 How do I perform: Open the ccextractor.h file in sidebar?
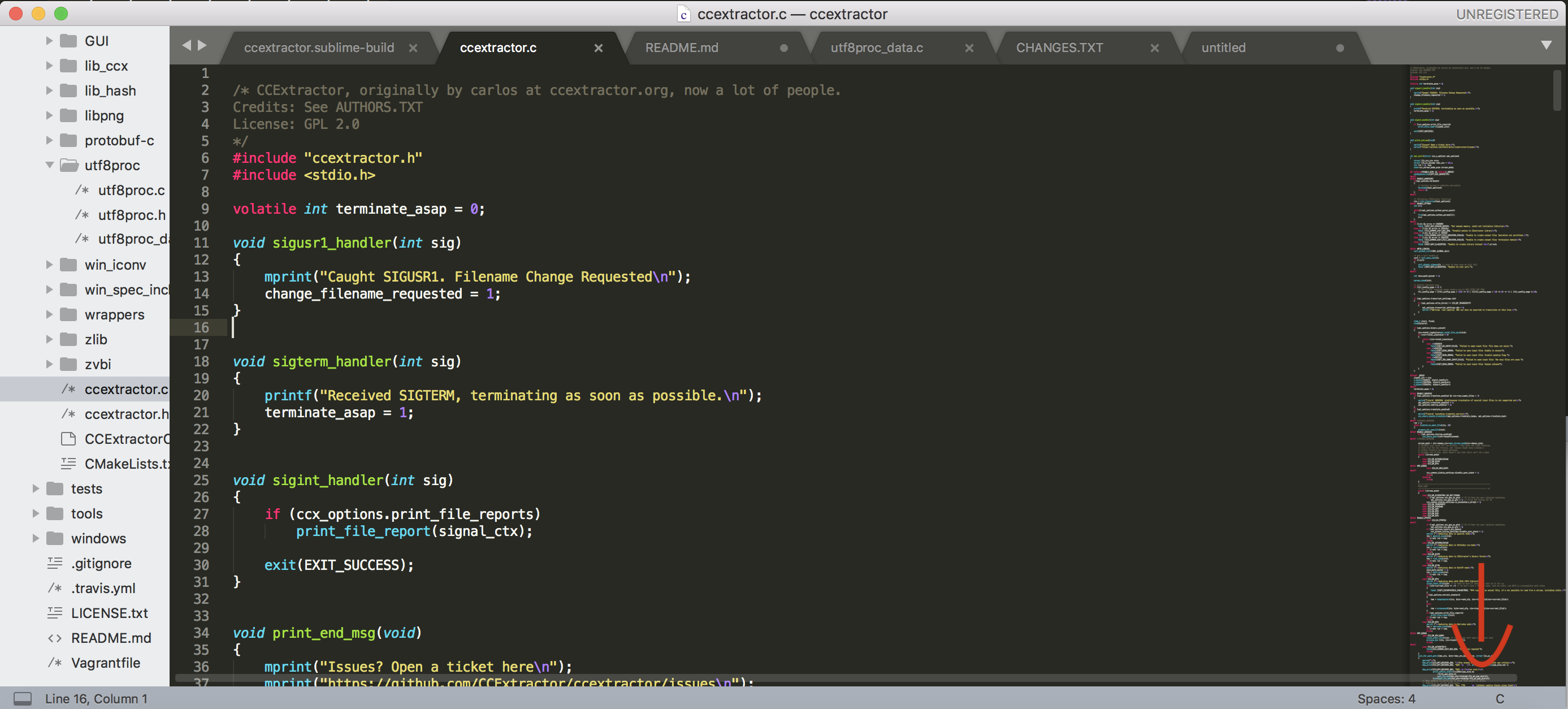coord(126,414)
